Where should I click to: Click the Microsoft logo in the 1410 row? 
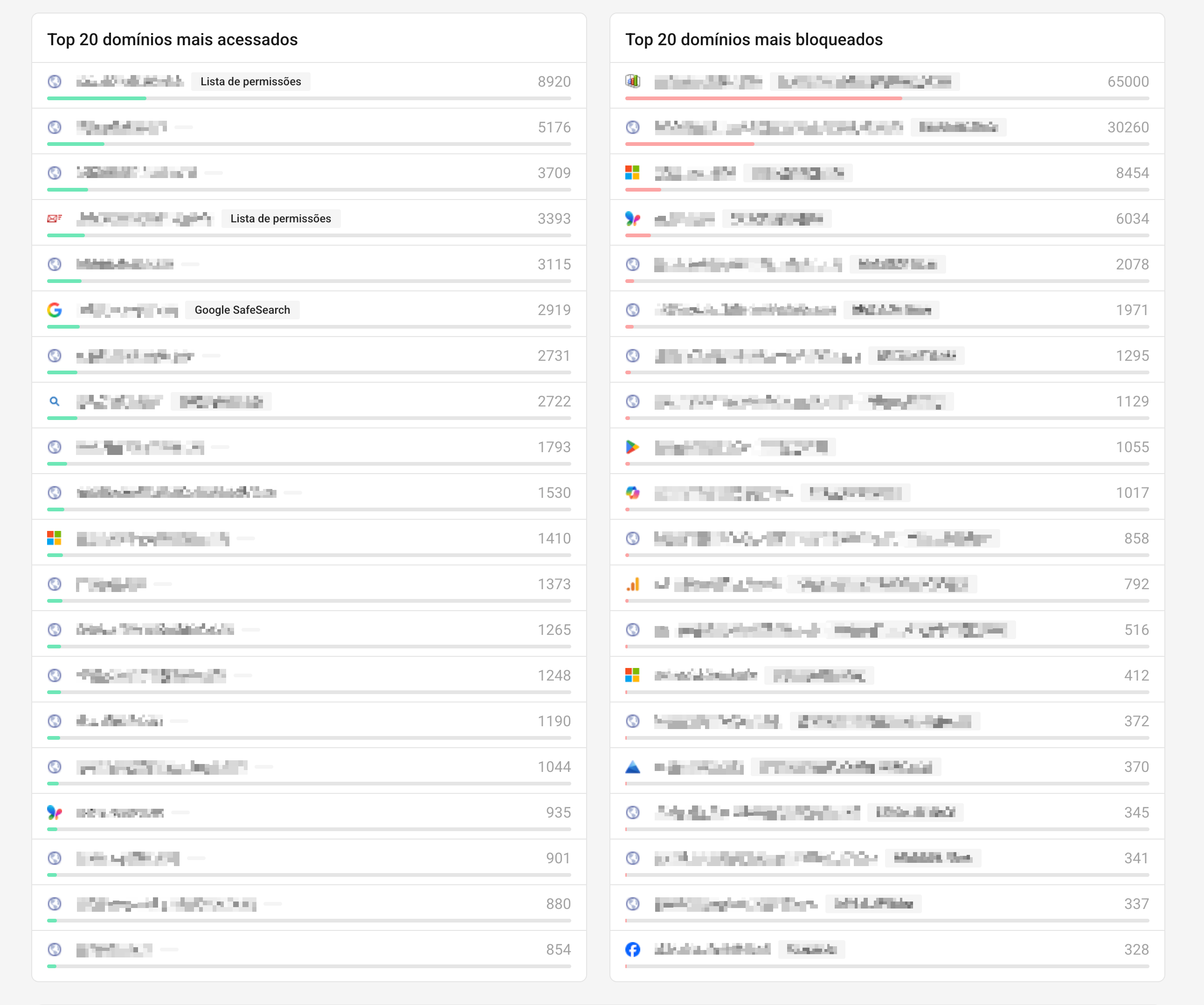point(55,538)
